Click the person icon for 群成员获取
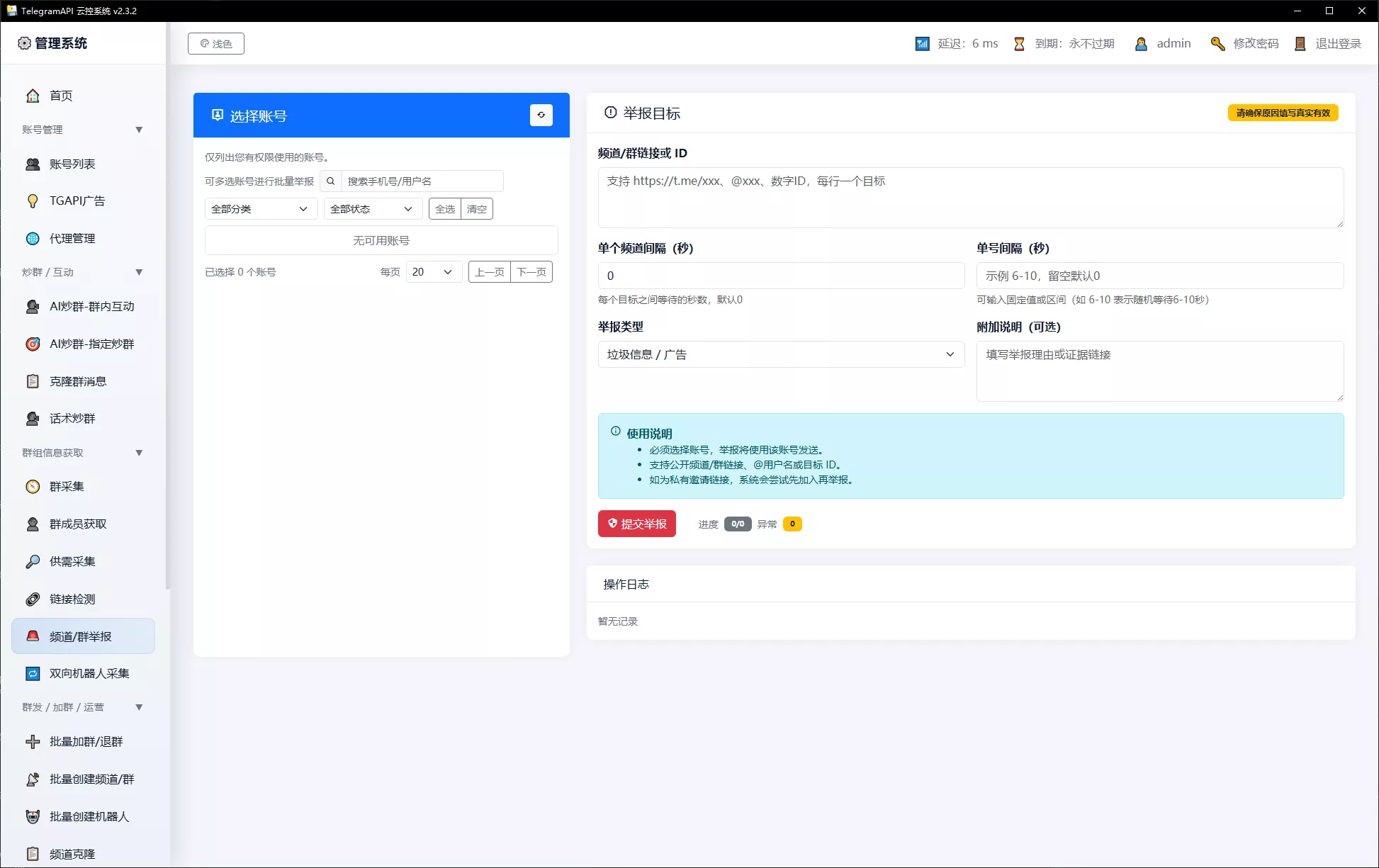1379x868 pixels. coord(33,524)
